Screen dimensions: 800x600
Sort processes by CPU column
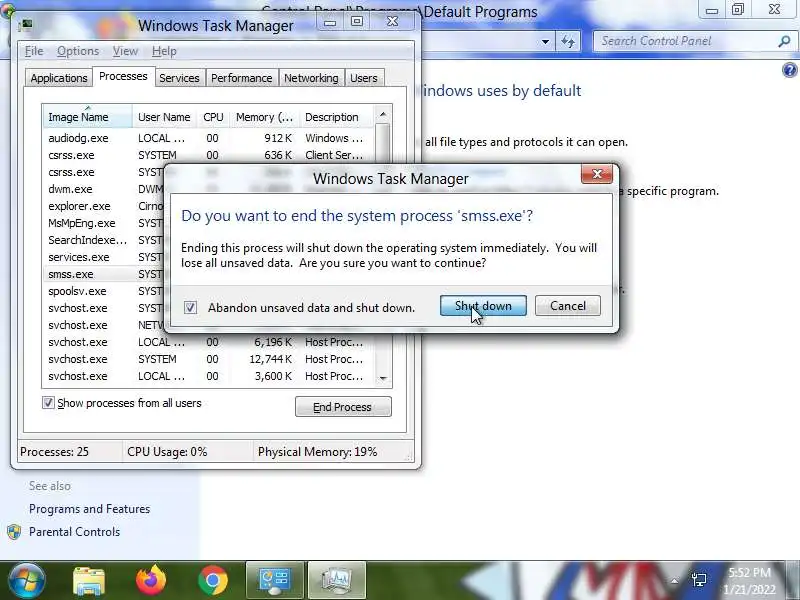[x=213, y=117]
